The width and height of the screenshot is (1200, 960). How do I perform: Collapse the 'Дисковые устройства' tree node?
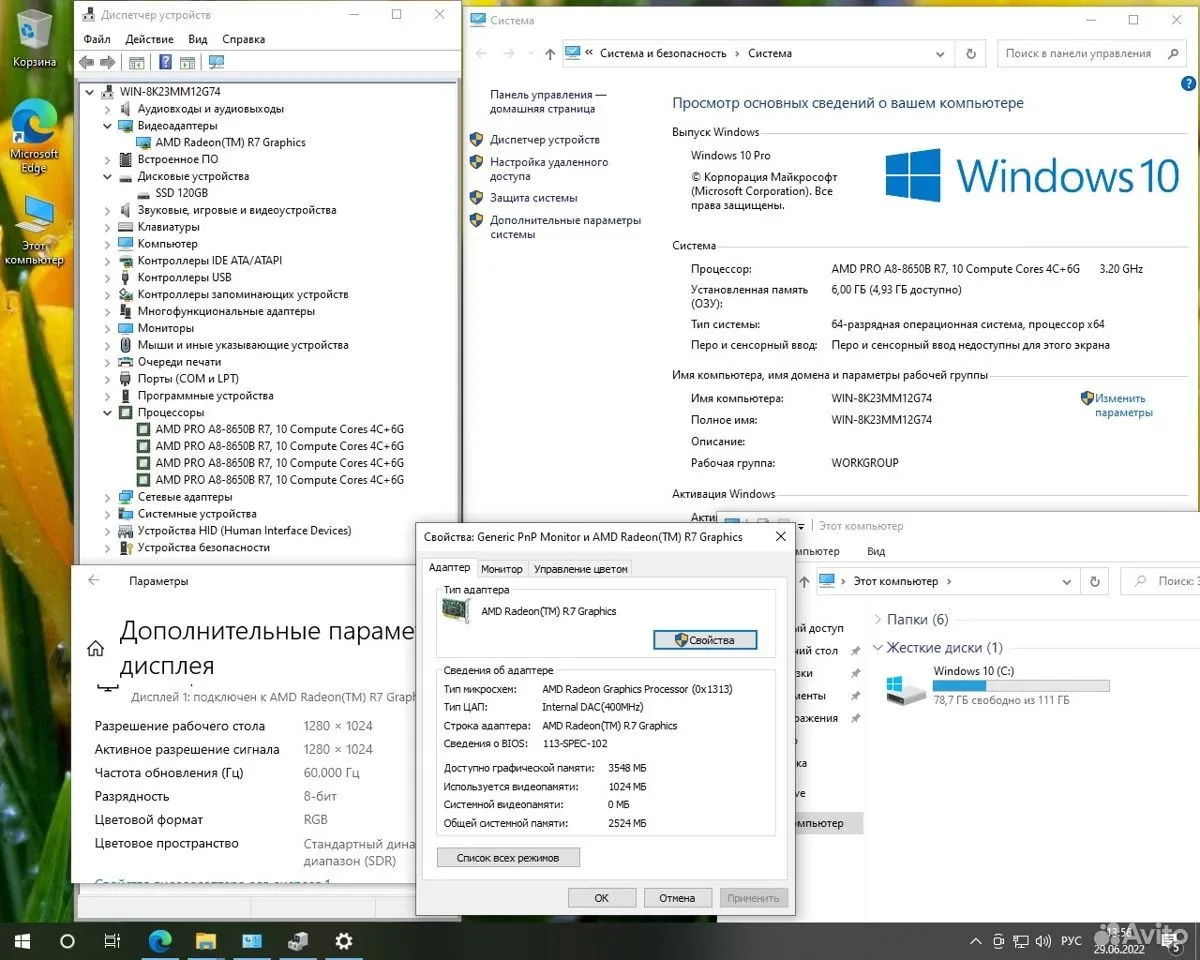108,176
